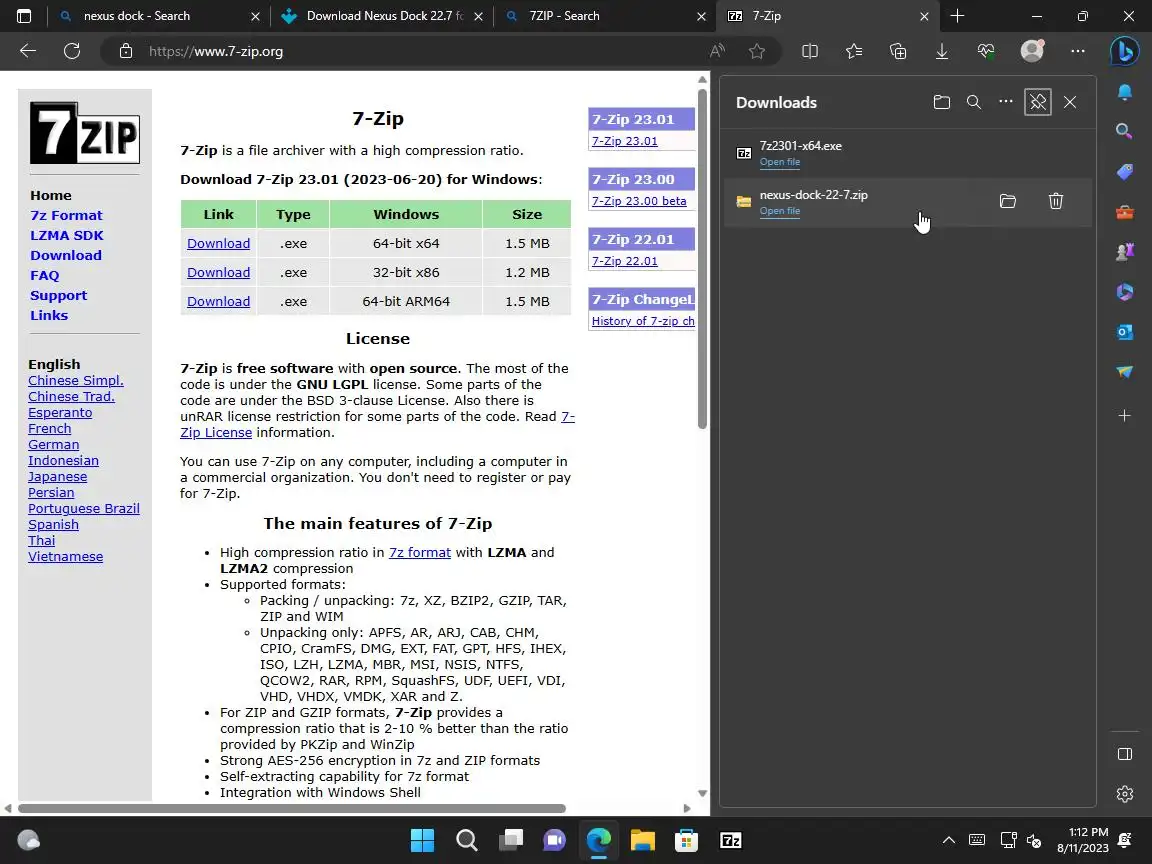Screen dimensions: 1152x864
Task: Click the scroll-down arrow of page
Action: point(702,793)
